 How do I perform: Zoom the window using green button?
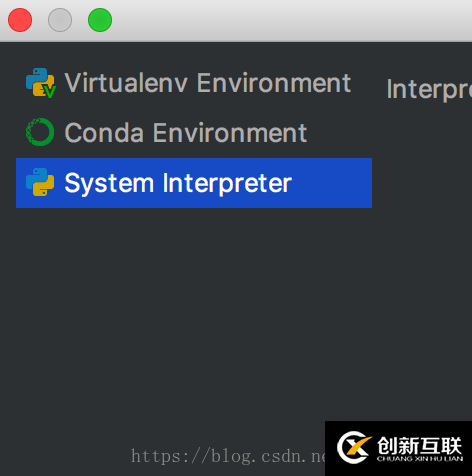(100, 20)
